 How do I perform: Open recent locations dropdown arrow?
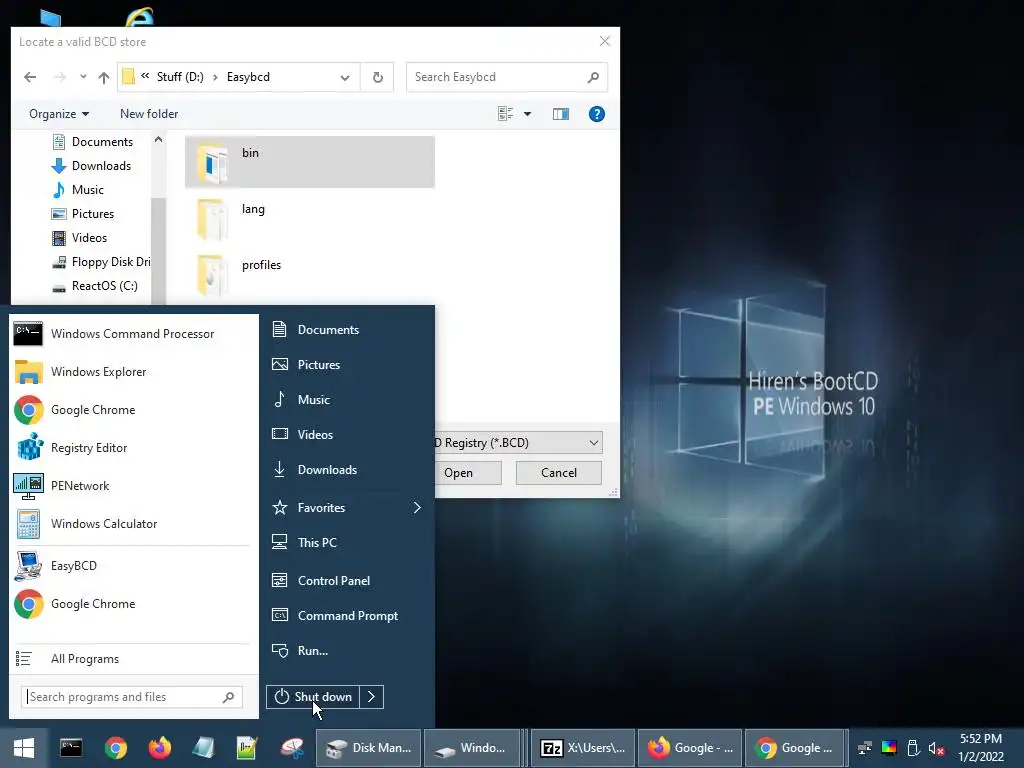click(83, 77)
